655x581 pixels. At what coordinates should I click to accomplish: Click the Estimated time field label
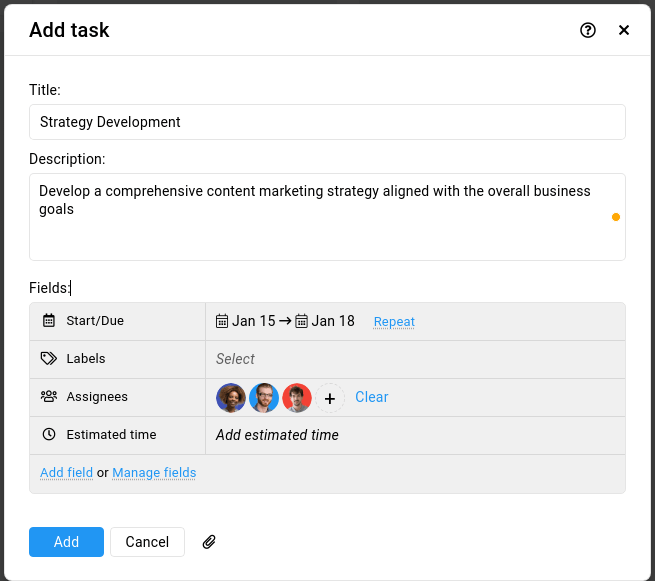click(x=111, y=434)
